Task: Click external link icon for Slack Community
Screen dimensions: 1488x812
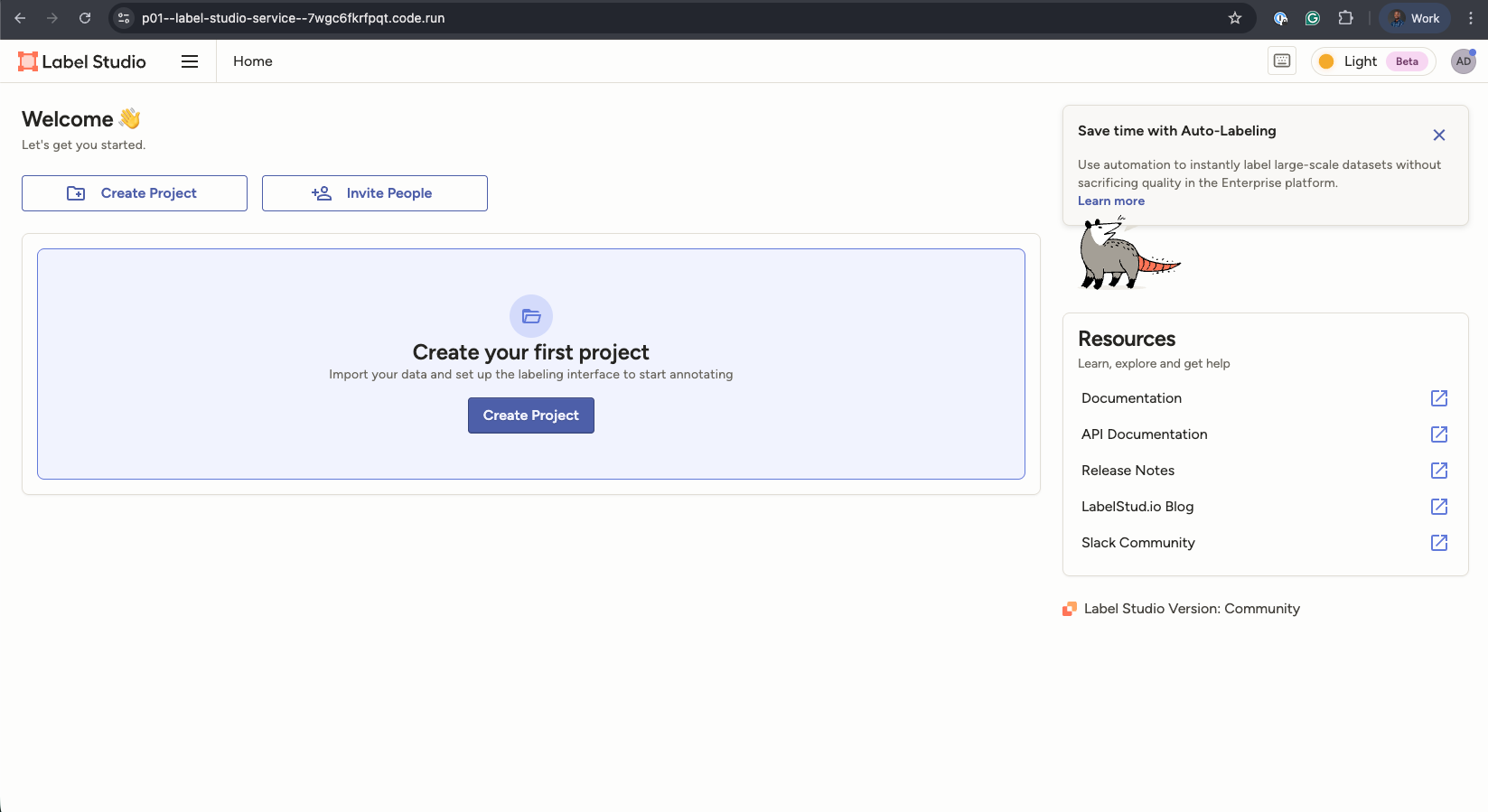Action: tap(1439, 543)
